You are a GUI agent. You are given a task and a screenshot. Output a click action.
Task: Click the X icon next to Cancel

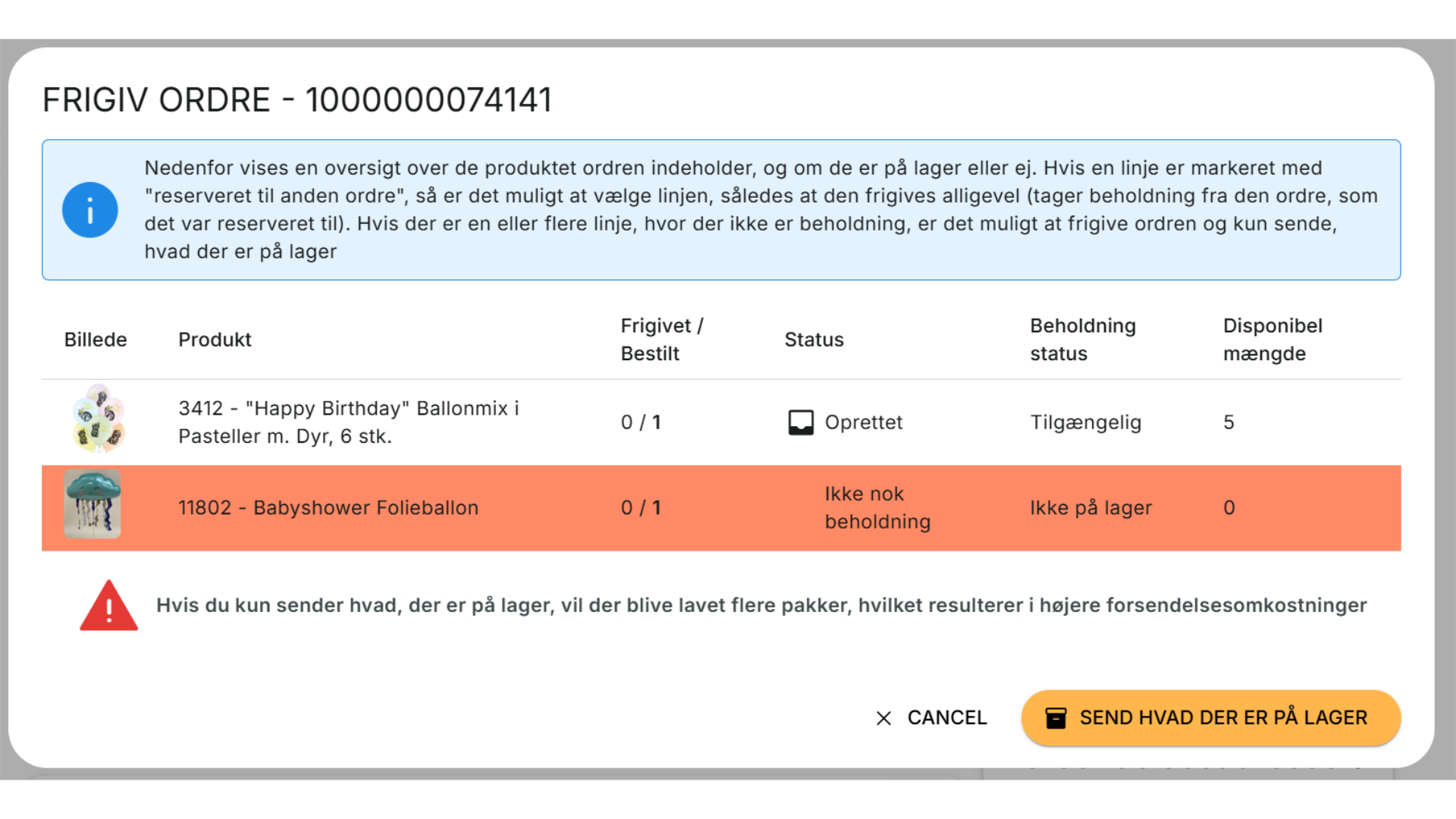click(883, 718)
